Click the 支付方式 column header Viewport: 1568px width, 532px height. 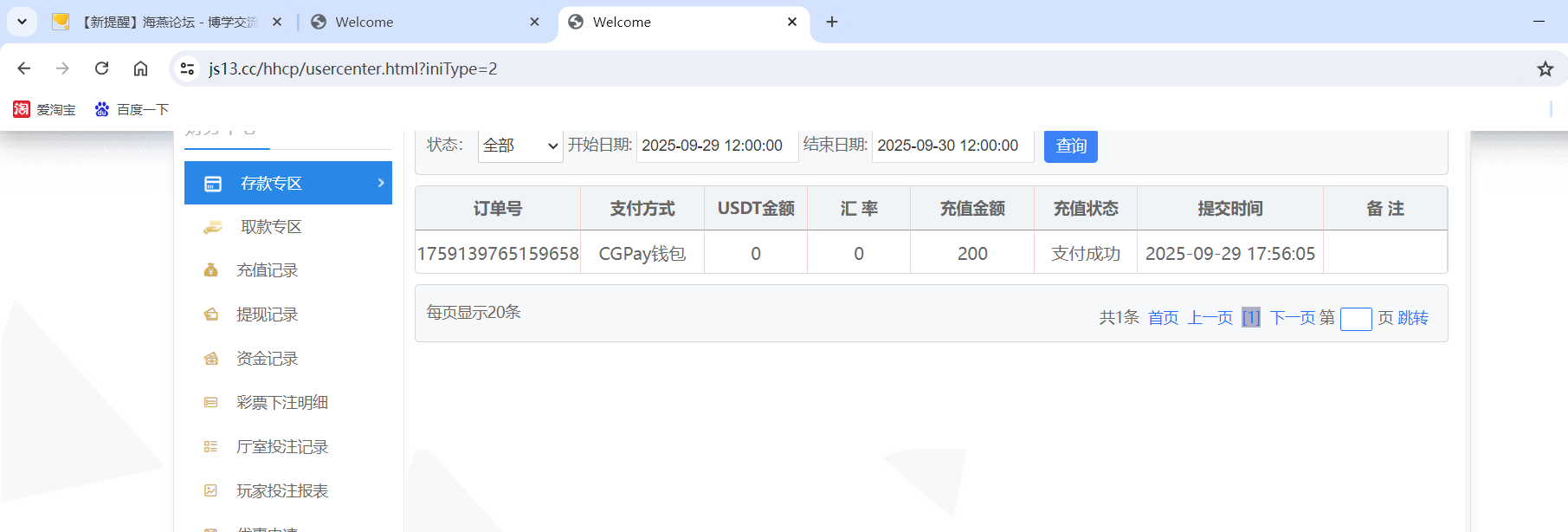642,209
